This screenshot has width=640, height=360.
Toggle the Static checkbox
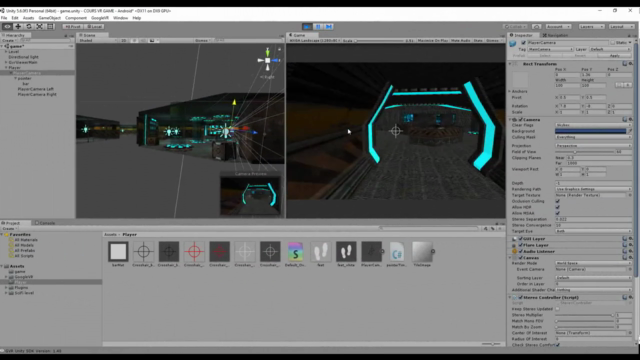click(x=612, y=42)
